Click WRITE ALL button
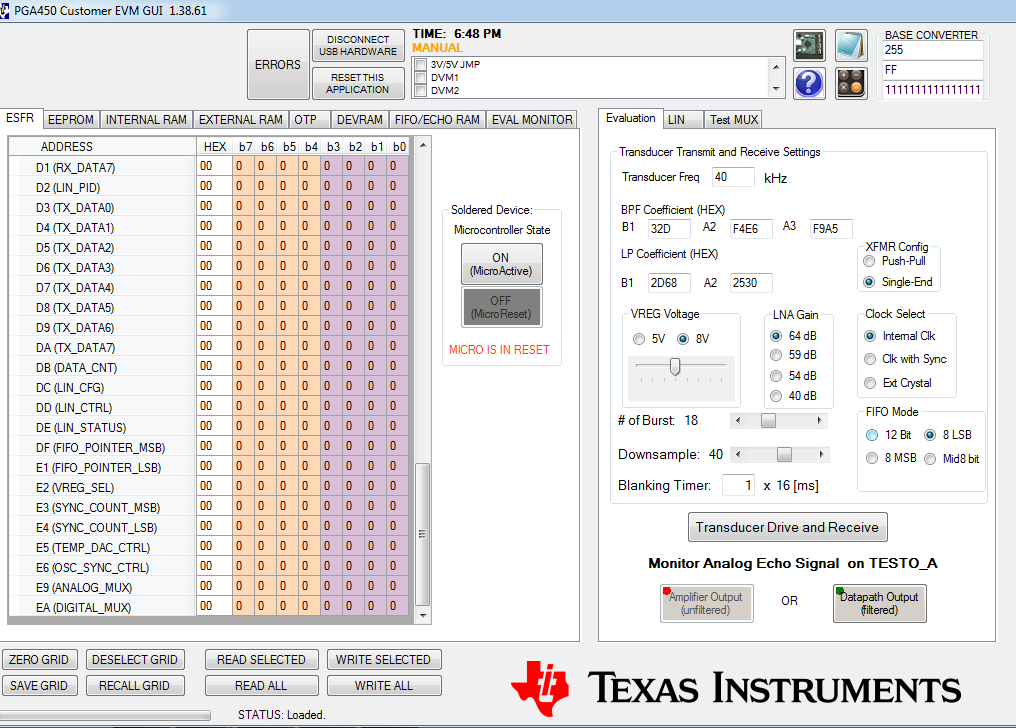 click(x=384, y=685)
